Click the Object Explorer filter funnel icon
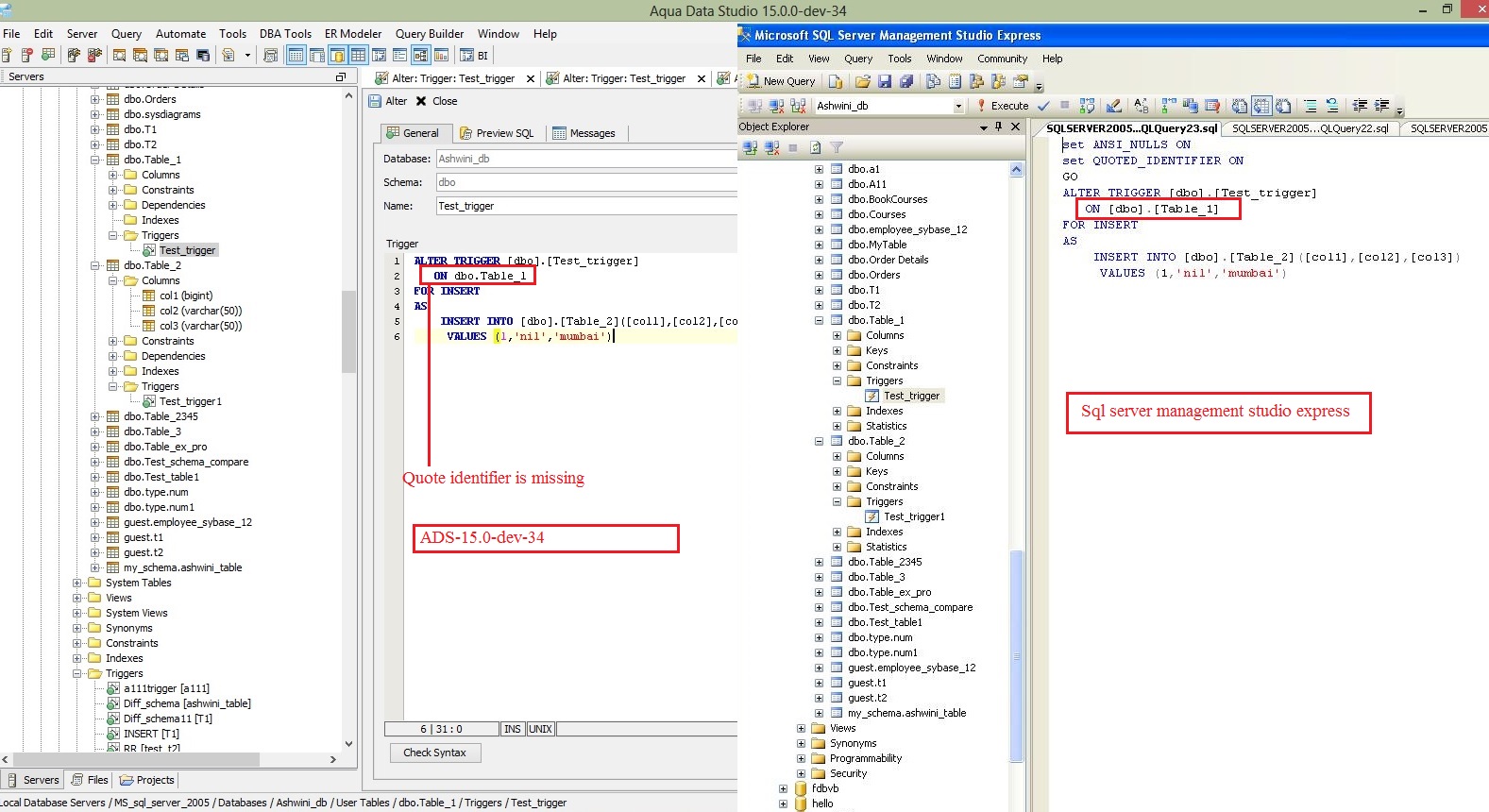Viewport: 1489px width, 812px height. (837, 147)
